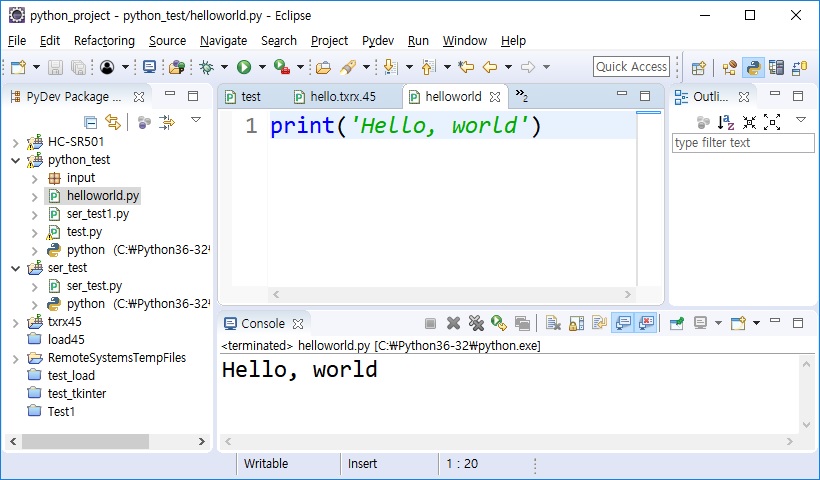Image resolution: width=820 pixels, height=480 pixels.
Task: Expand the RemoteSystemsTempFiles folder
Action: pos(15,359)
